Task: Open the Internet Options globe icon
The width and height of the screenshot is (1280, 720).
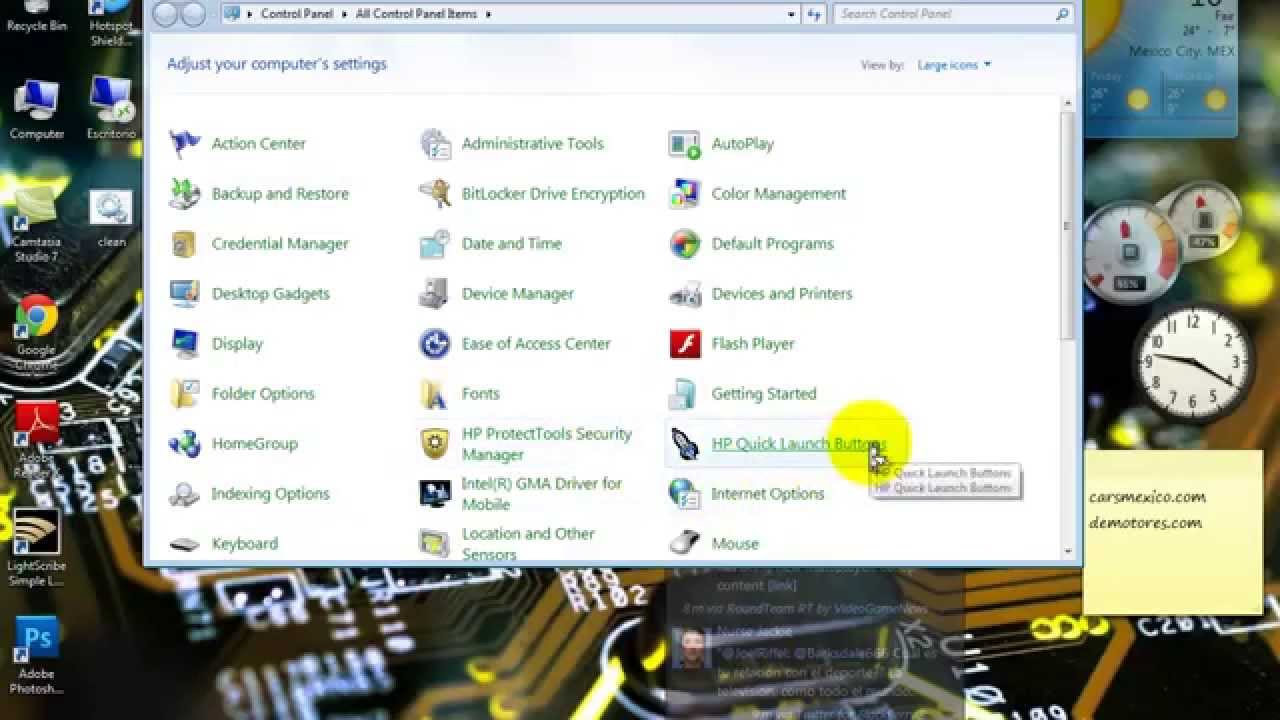Action: (x=685, y=494)
